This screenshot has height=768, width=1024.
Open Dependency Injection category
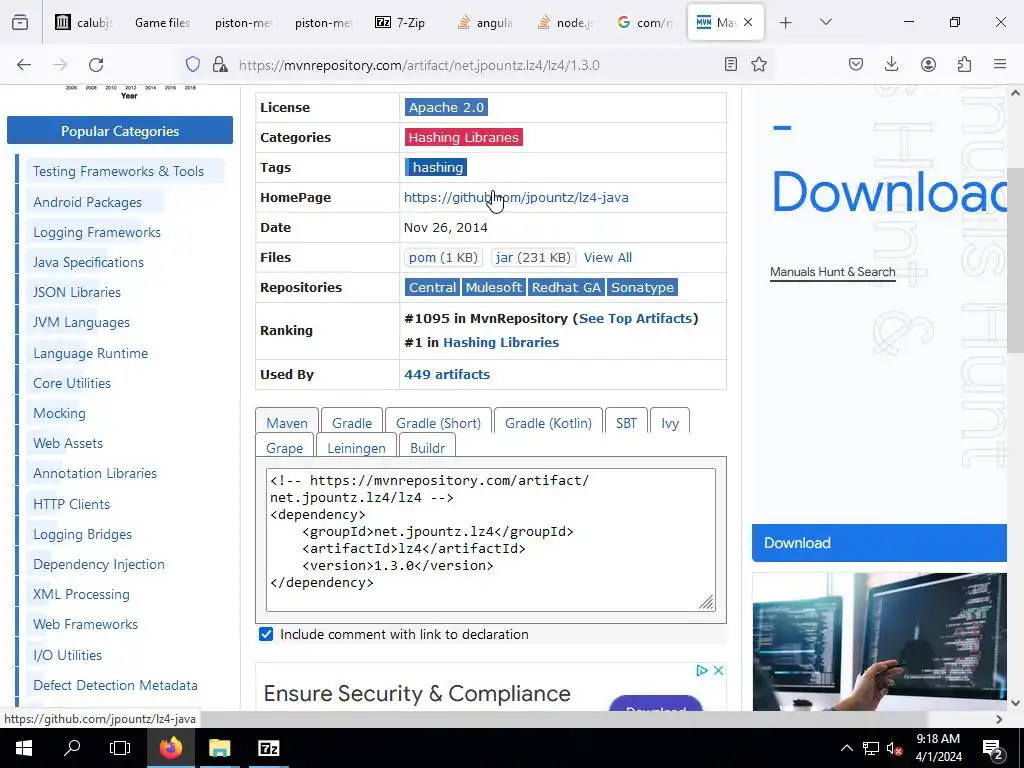(99, 564)
